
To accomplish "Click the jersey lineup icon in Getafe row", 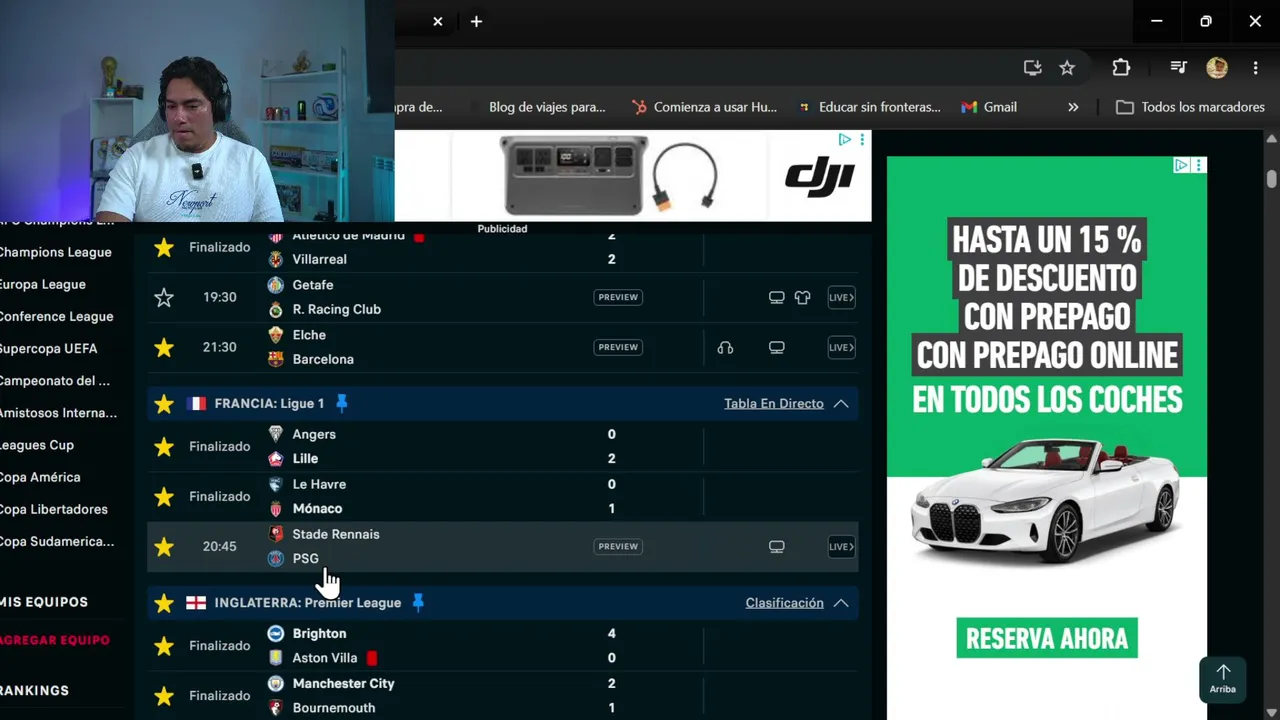I will point(802,297).
